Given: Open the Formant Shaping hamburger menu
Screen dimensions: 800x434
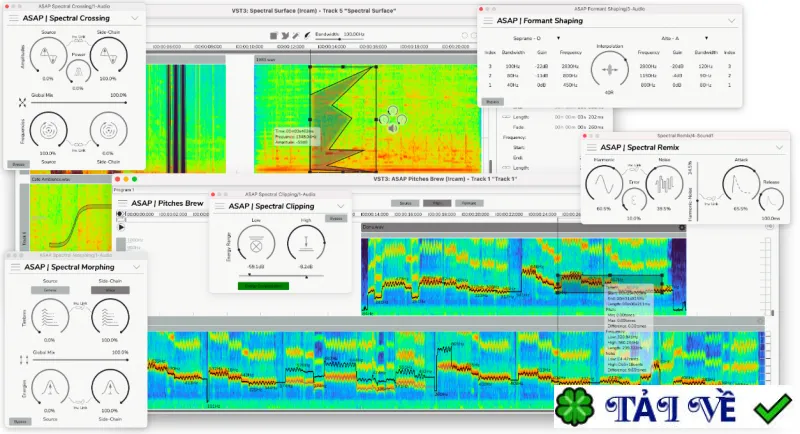Looking at the screenshot, I should click(488, 21).
